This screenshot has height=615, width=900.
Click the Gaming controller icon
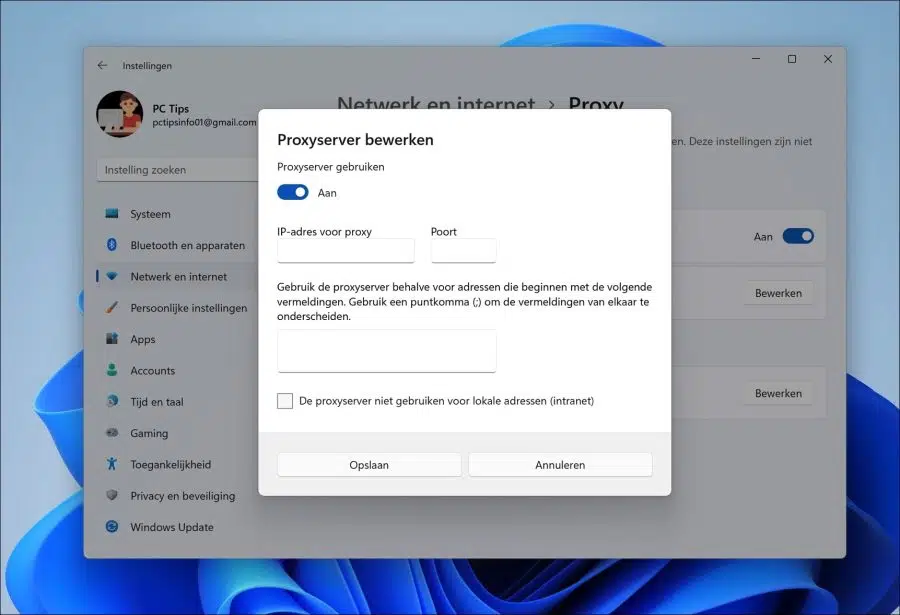(x=112, y=433)
